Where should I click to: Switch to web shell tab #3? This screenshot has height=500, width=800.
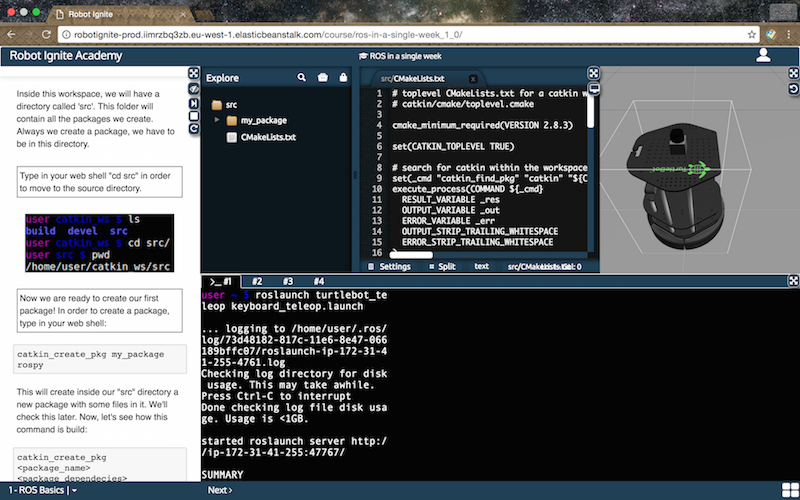point(288,281)
